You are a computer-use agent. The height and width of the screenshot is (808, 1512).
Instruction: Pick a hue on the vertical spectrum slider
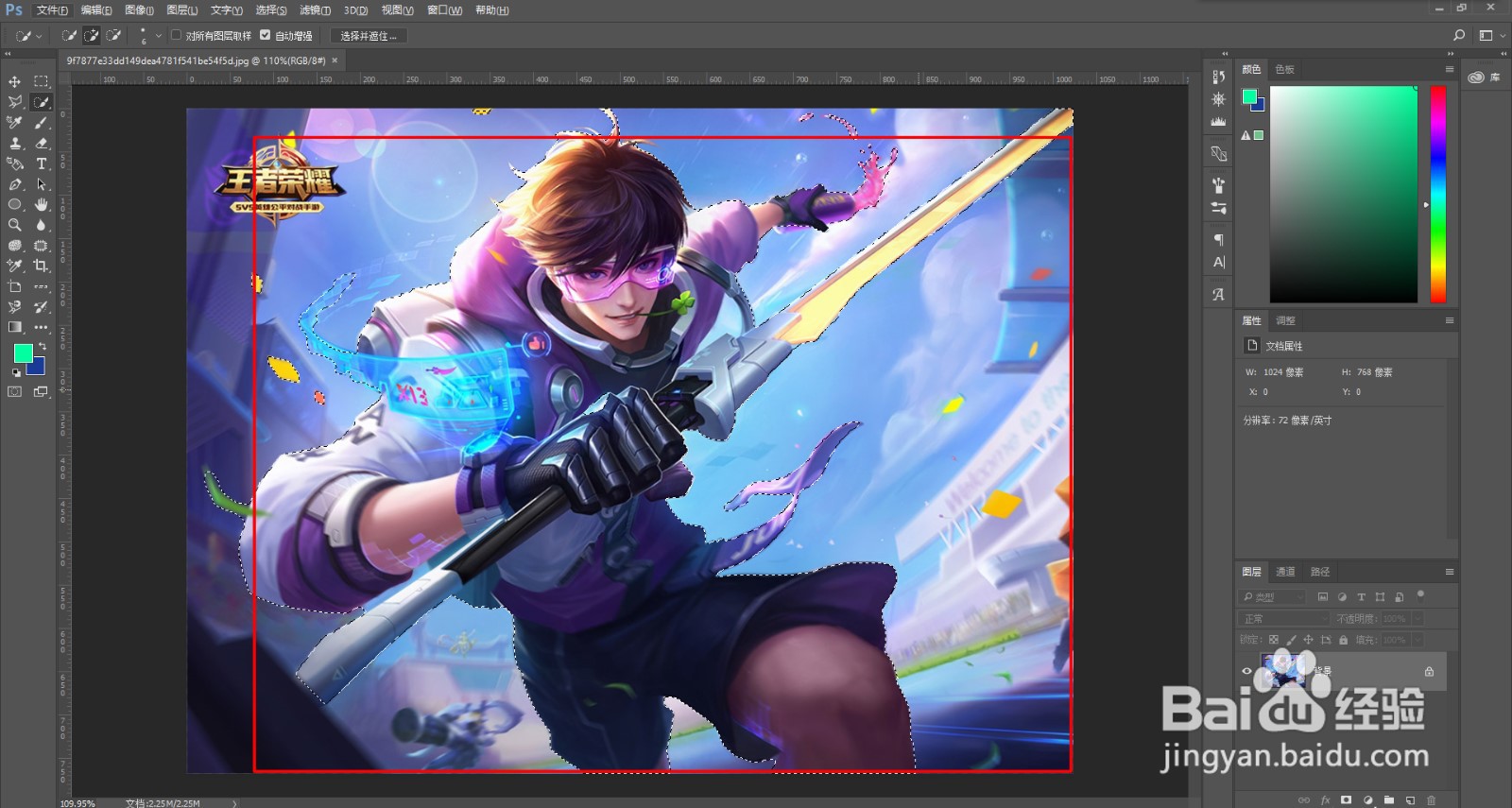point(1437,195)
